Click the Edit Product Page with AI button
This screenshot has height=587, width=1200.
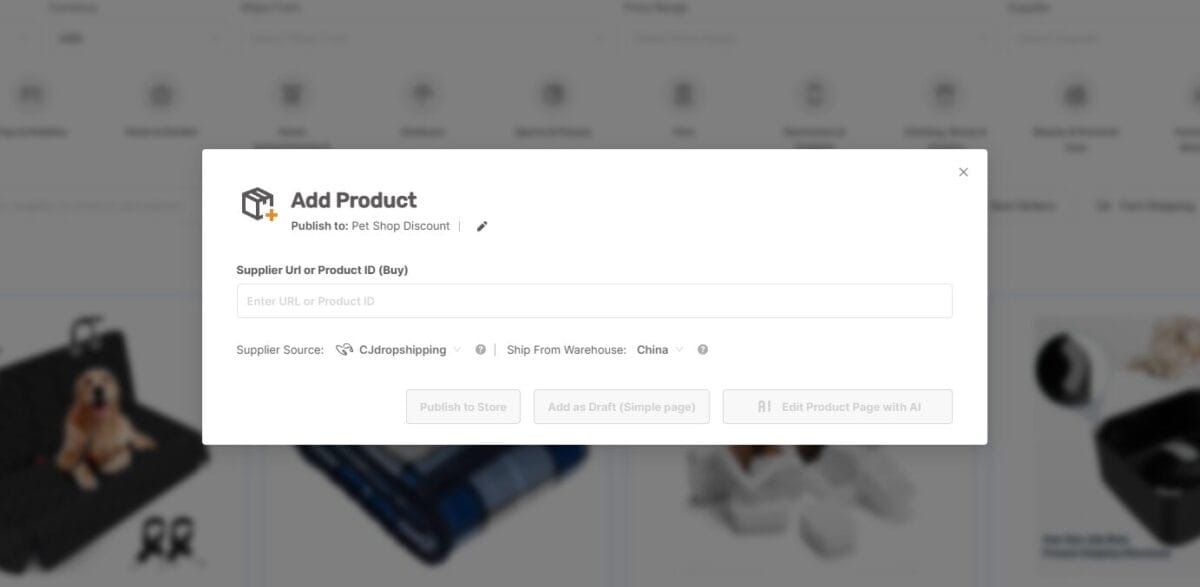tap(837, 406)
